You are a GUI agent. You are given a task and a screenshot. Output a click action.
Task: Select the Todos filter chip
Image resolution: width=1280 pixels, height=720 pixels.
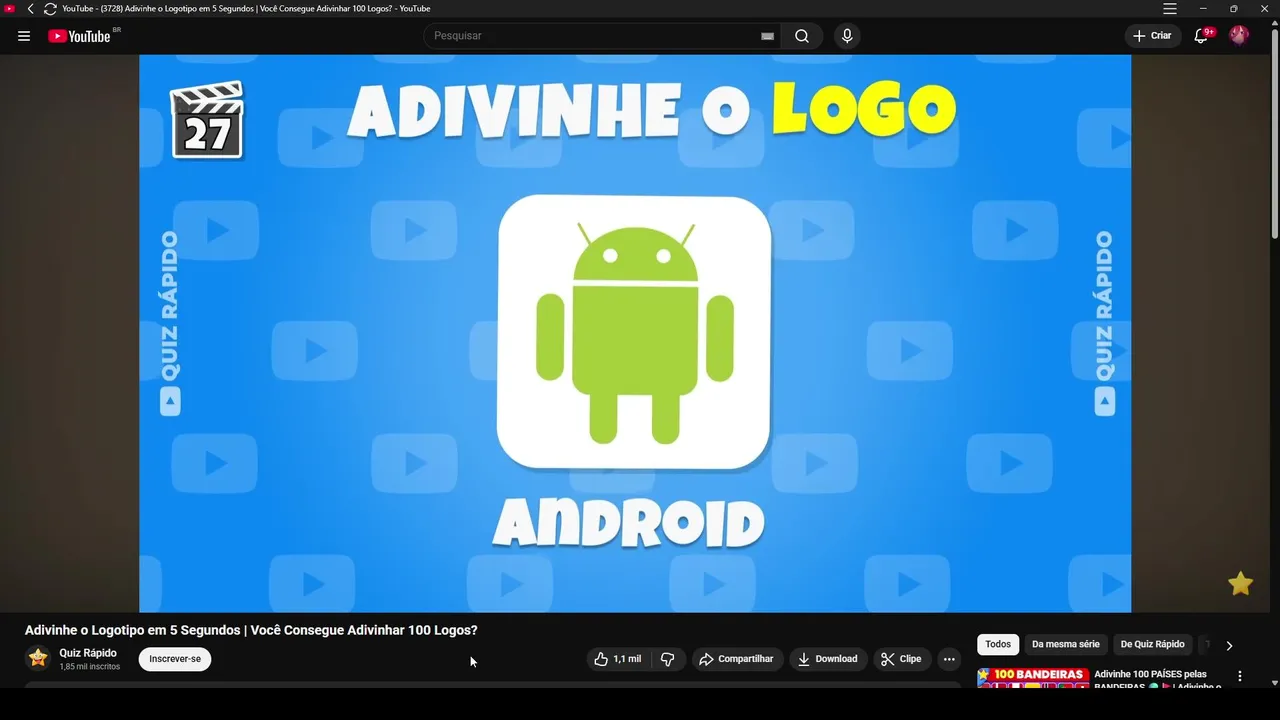click(998, 645)
